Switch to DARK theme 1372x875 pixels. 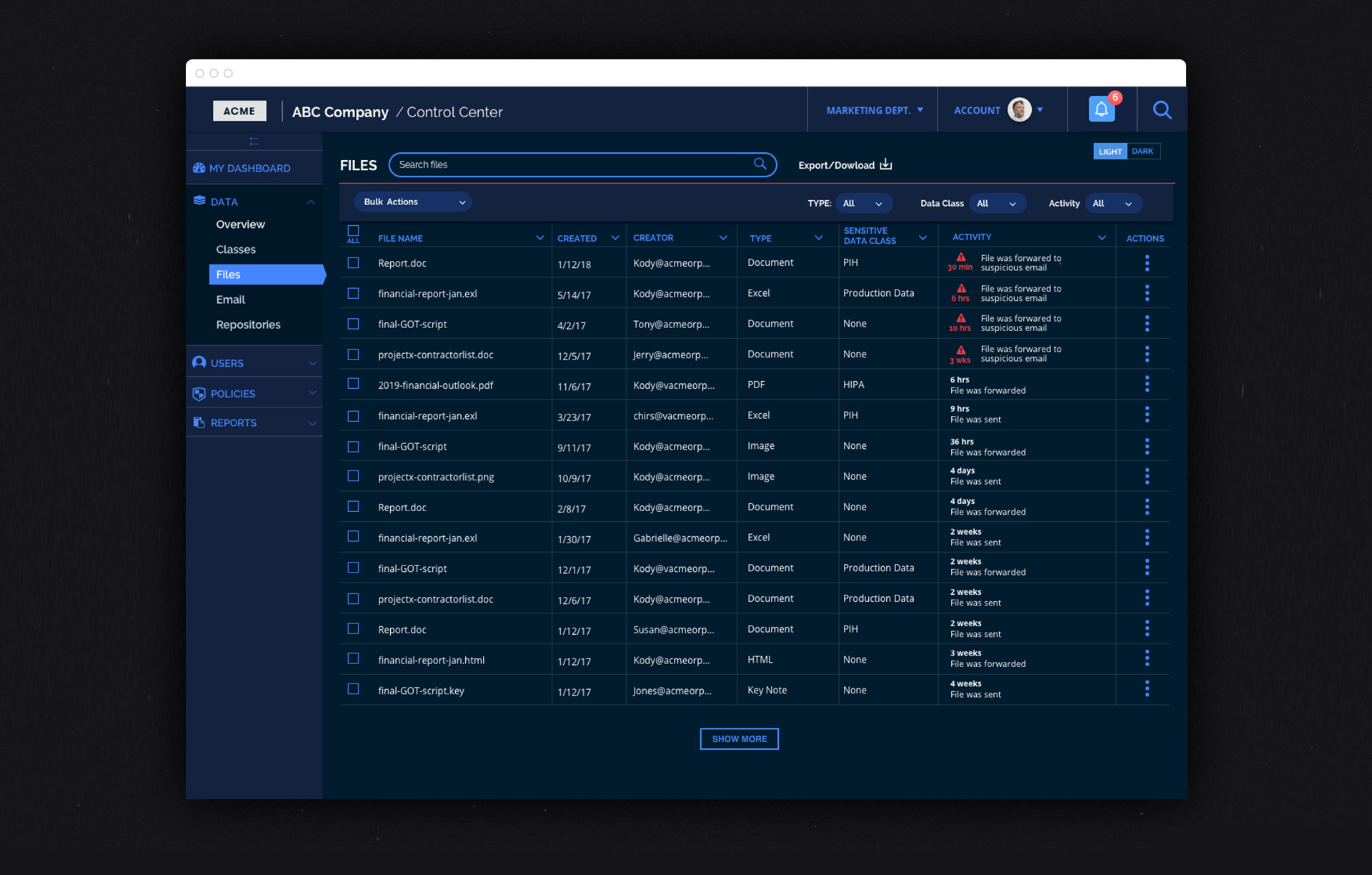coord(1143,152)
